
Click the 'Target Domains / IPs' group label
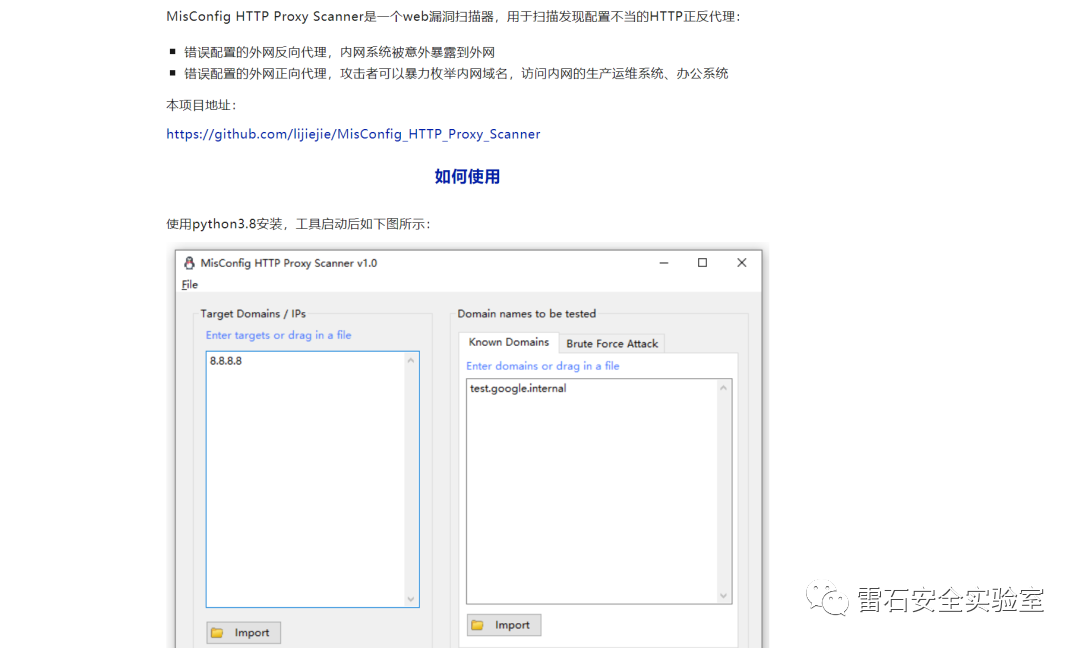point(253,314)
